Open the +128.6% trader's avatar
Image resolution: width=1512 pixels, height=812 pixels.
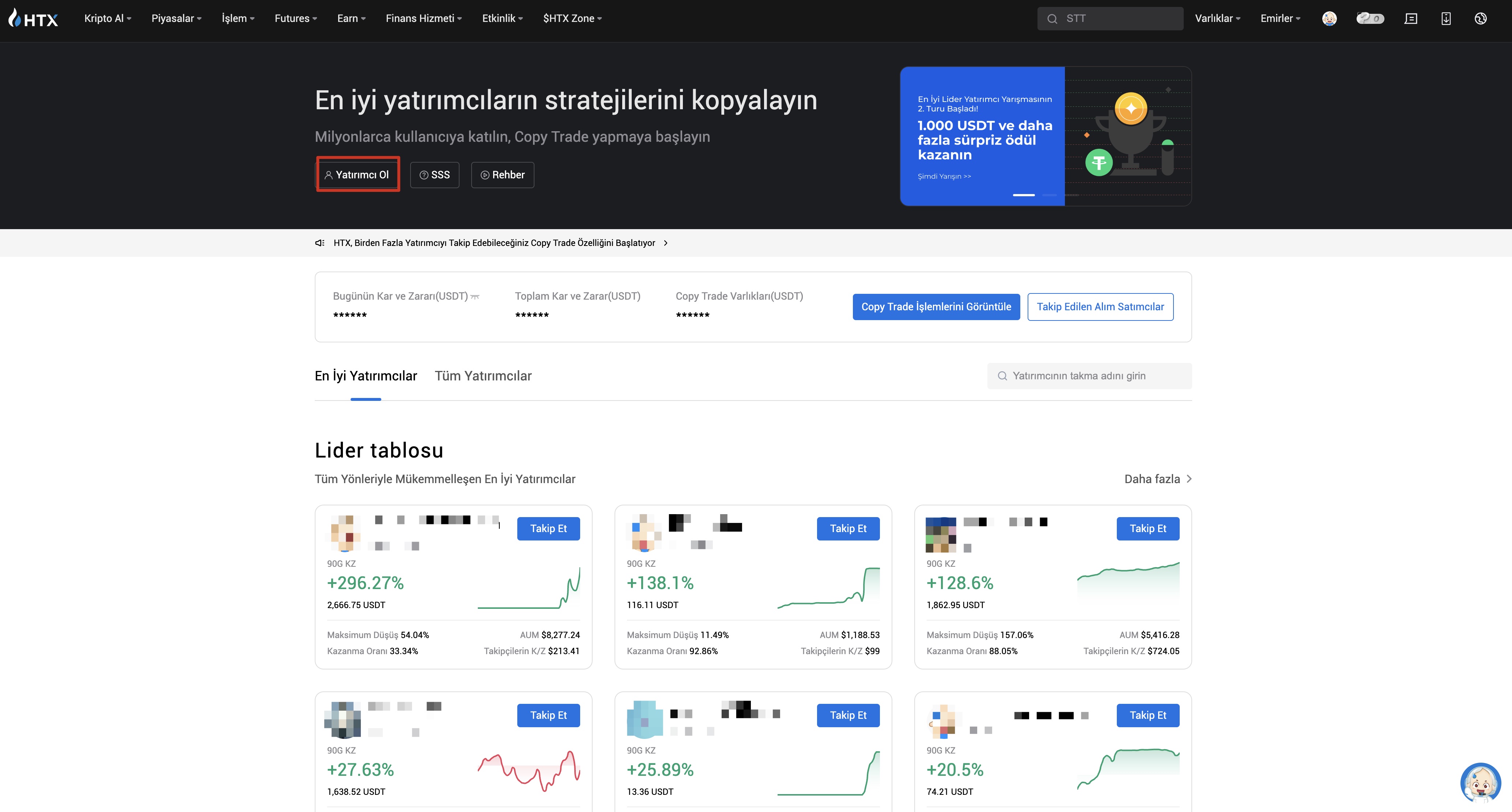[x=941, y=534]
